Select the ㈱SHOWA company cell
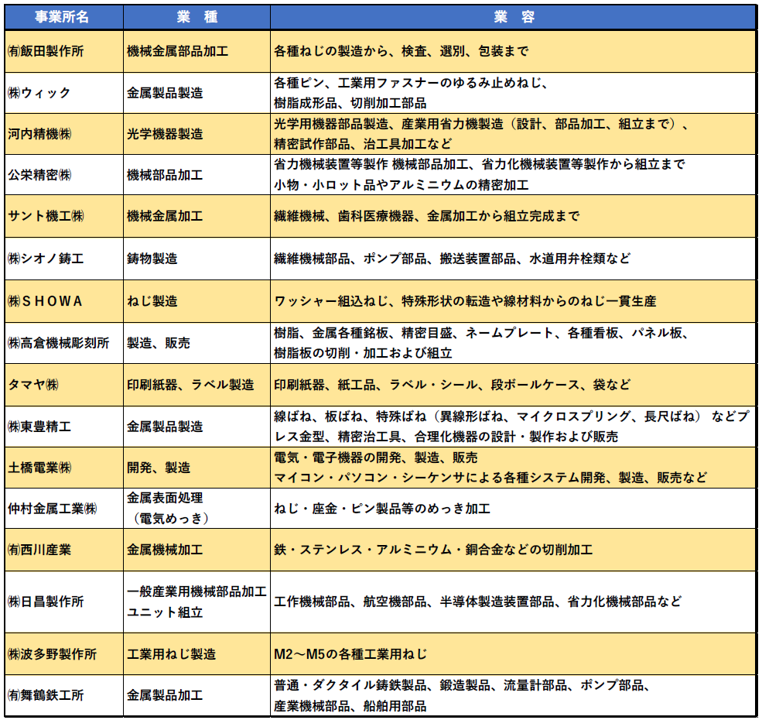 tap(64, 301)
